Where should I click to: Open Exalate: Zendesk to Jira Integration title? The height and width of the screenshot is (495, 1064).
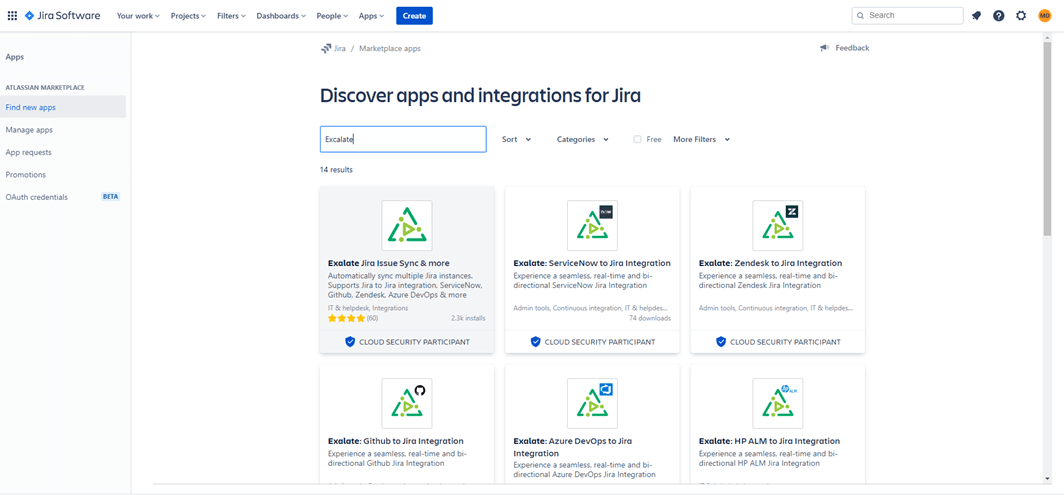(x=770, y=263)
